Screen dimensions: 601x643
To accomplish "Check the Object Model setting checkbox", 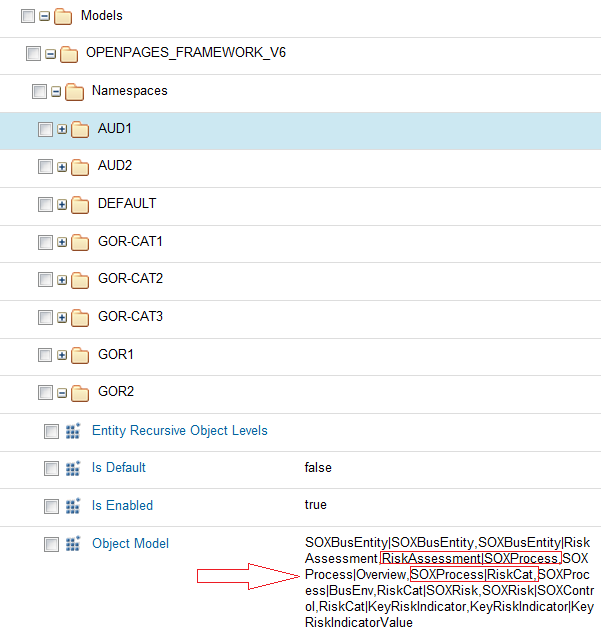I will (51, 544).
